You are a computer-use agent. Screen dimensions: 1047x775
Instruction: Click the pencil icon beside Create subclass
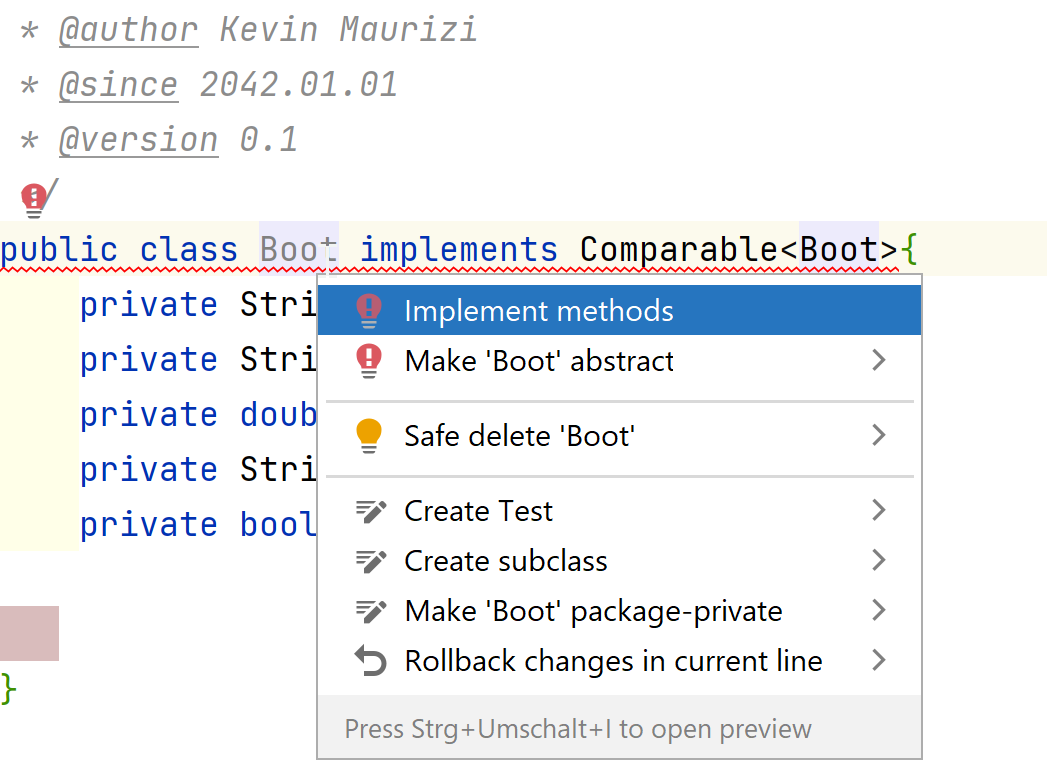[x=371, y=561]
